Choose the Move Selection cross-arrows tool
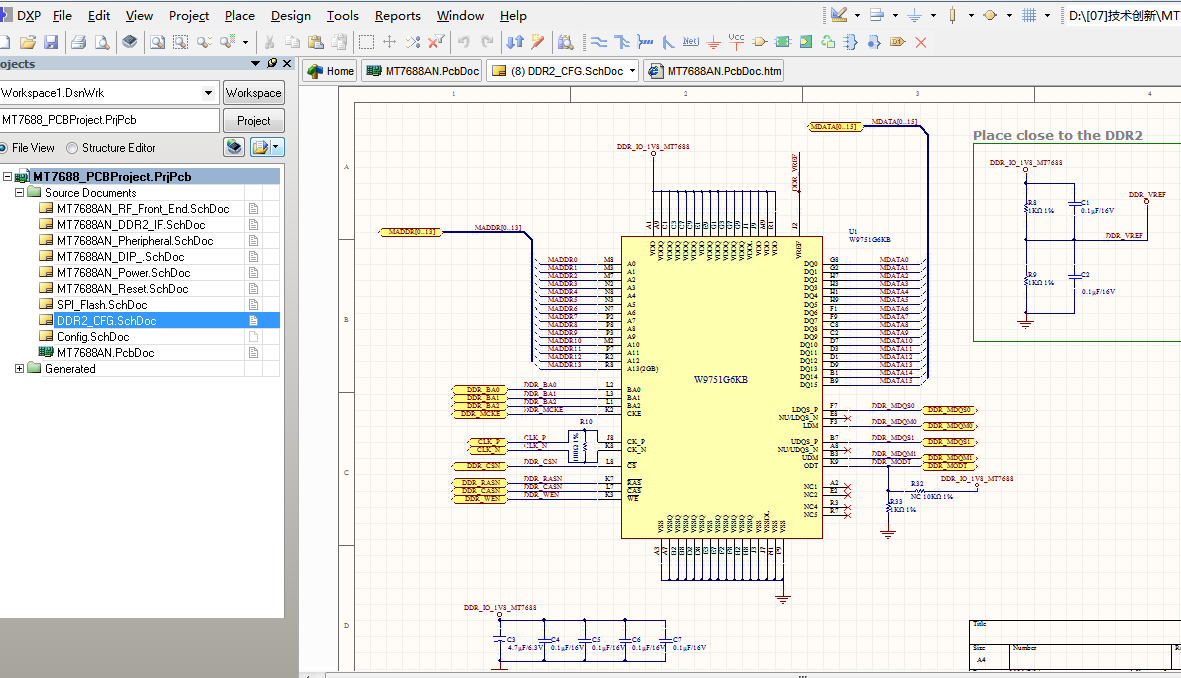Image resolution: width=1181 pixels, height=678 pixels. [389, 42]
